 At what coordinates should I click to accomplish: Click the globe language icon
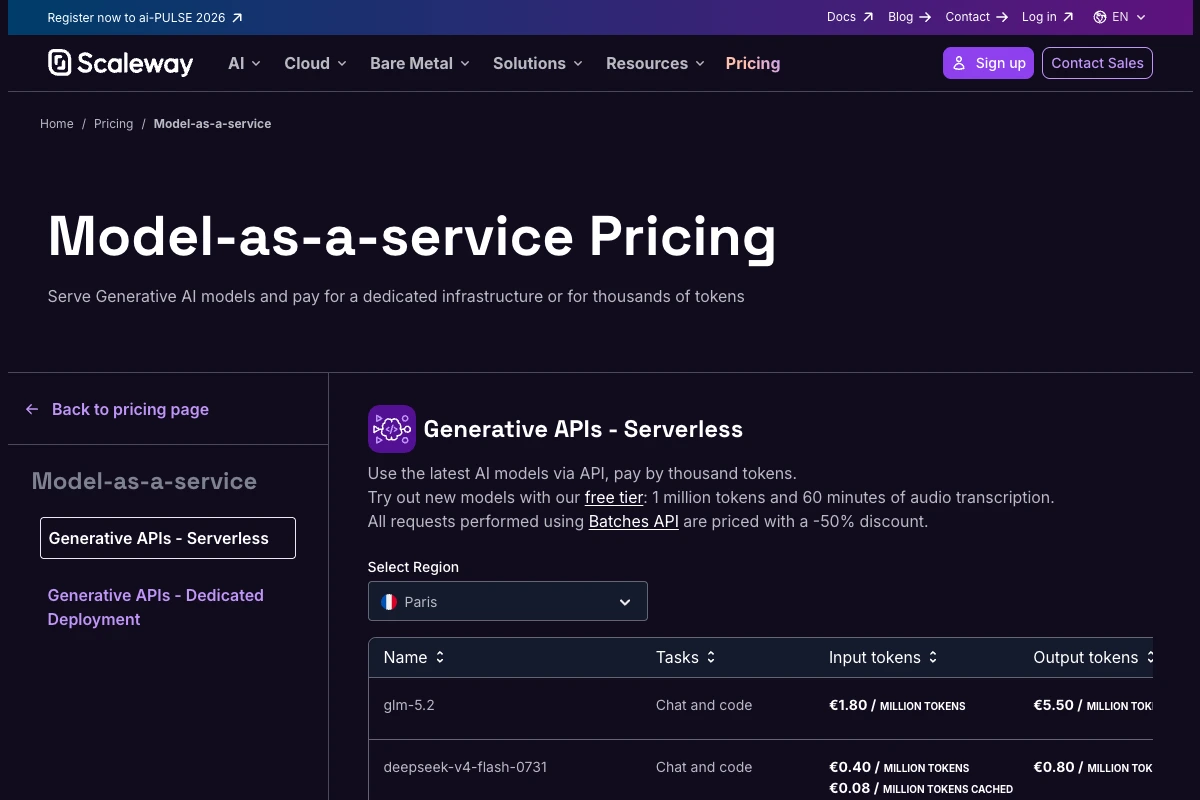[x=1100, y=17]
